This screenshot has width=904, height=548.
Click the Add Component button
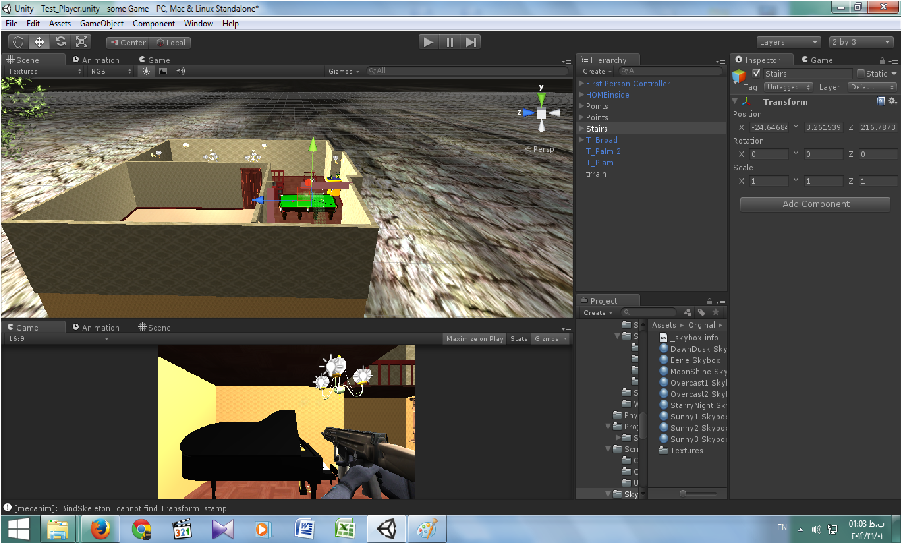814,204
